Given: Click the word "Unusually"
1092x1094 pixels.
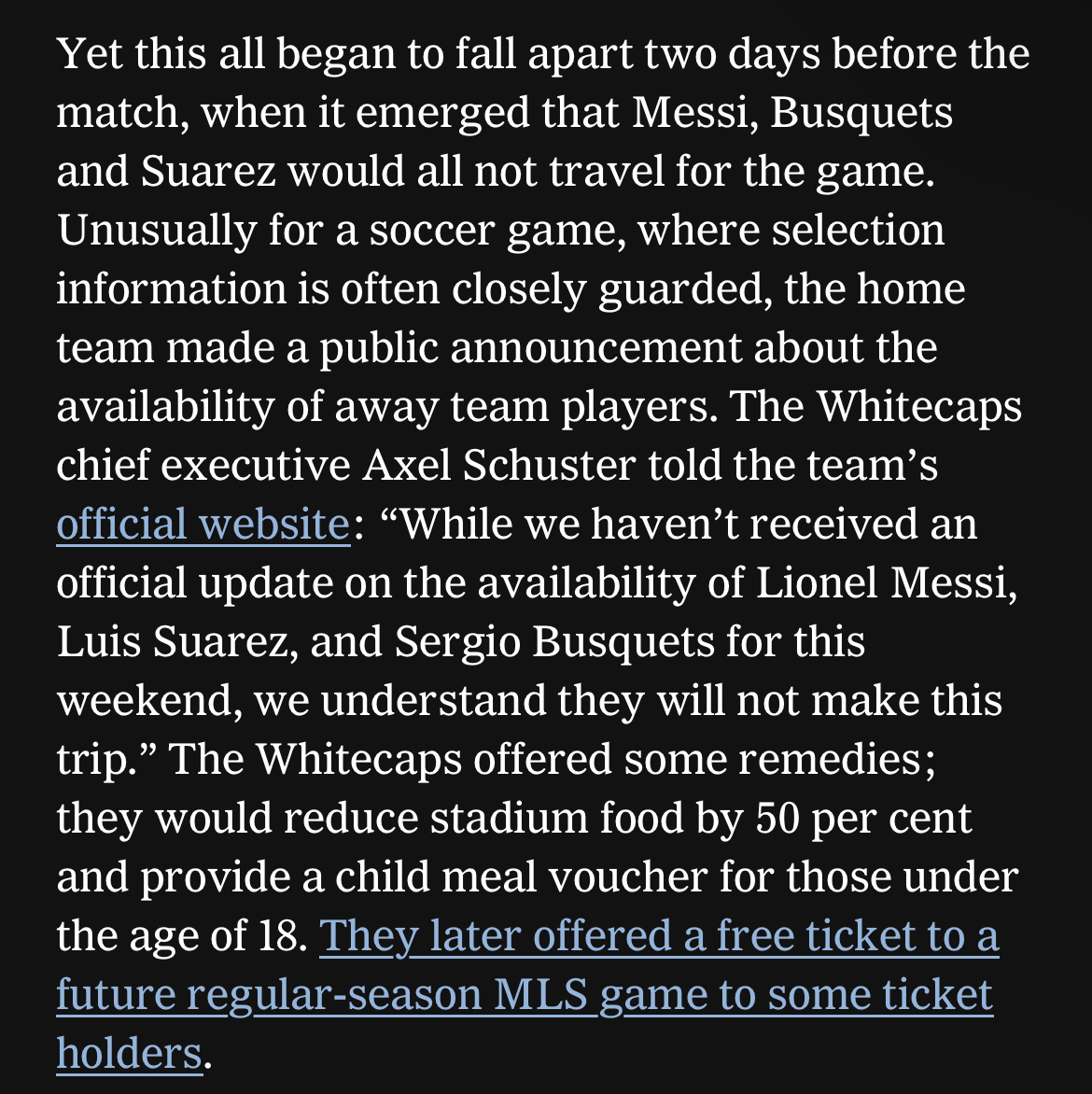Looking at the screenshot, I should click(x=156, y=231).
